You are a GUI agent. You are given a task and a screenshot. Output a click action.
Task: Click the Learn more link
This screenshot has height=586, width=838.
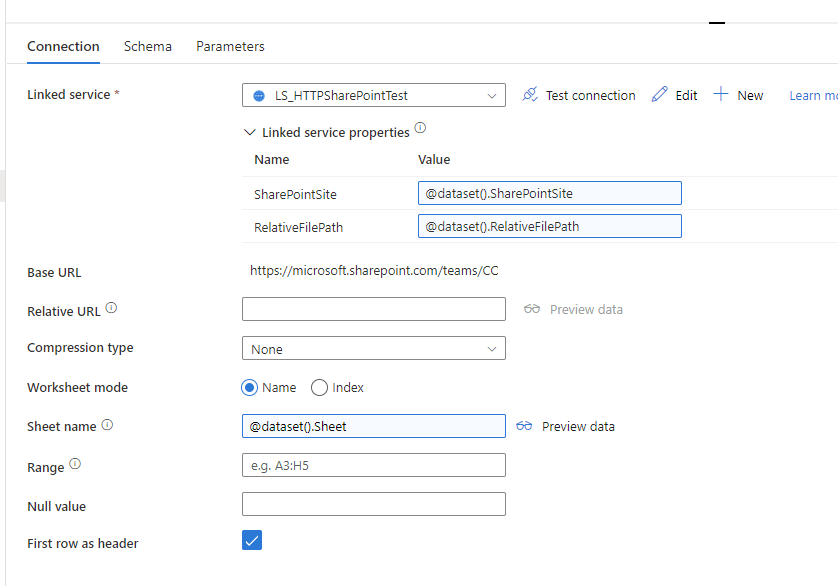(x=812, y=96)
